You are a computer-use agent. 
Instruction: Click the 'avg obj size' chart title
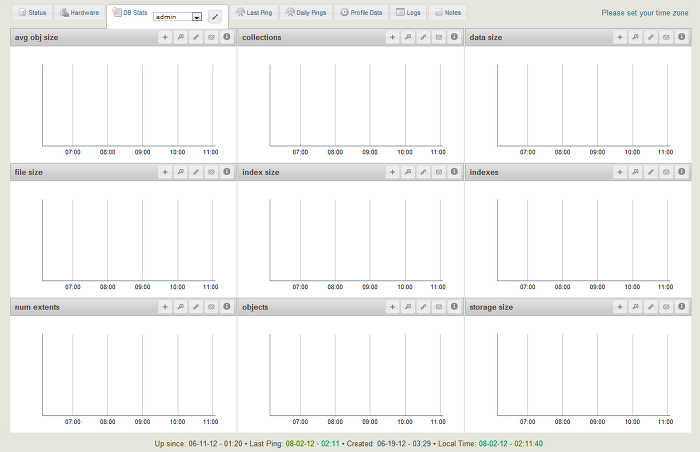point(36,38)
